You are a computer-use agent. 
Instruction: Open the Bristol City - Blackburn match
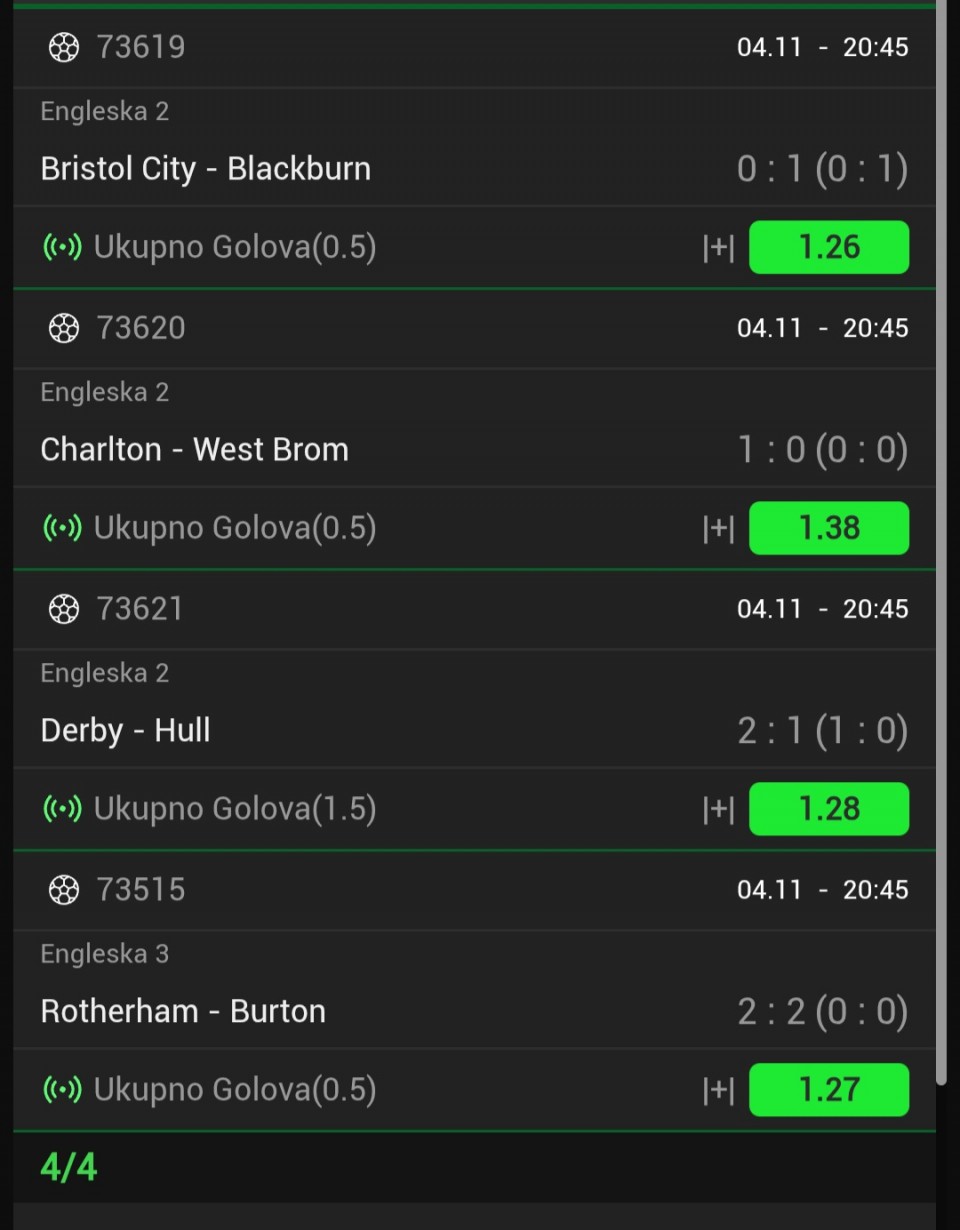click(206, 168)
